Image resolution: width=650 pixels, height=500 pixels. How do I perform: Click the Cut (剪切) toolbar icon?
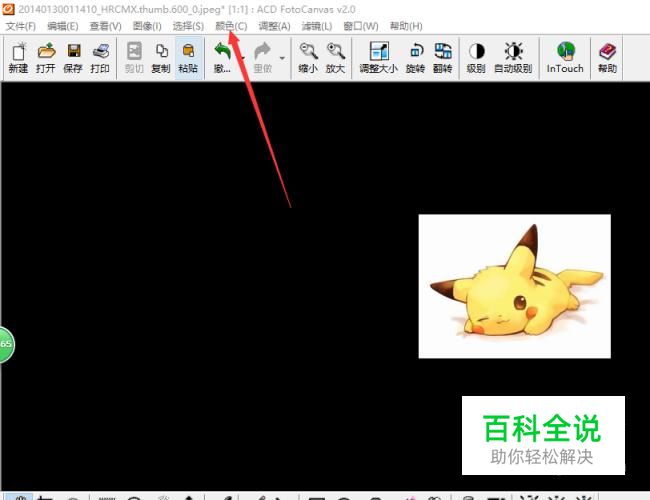[134, 58]
